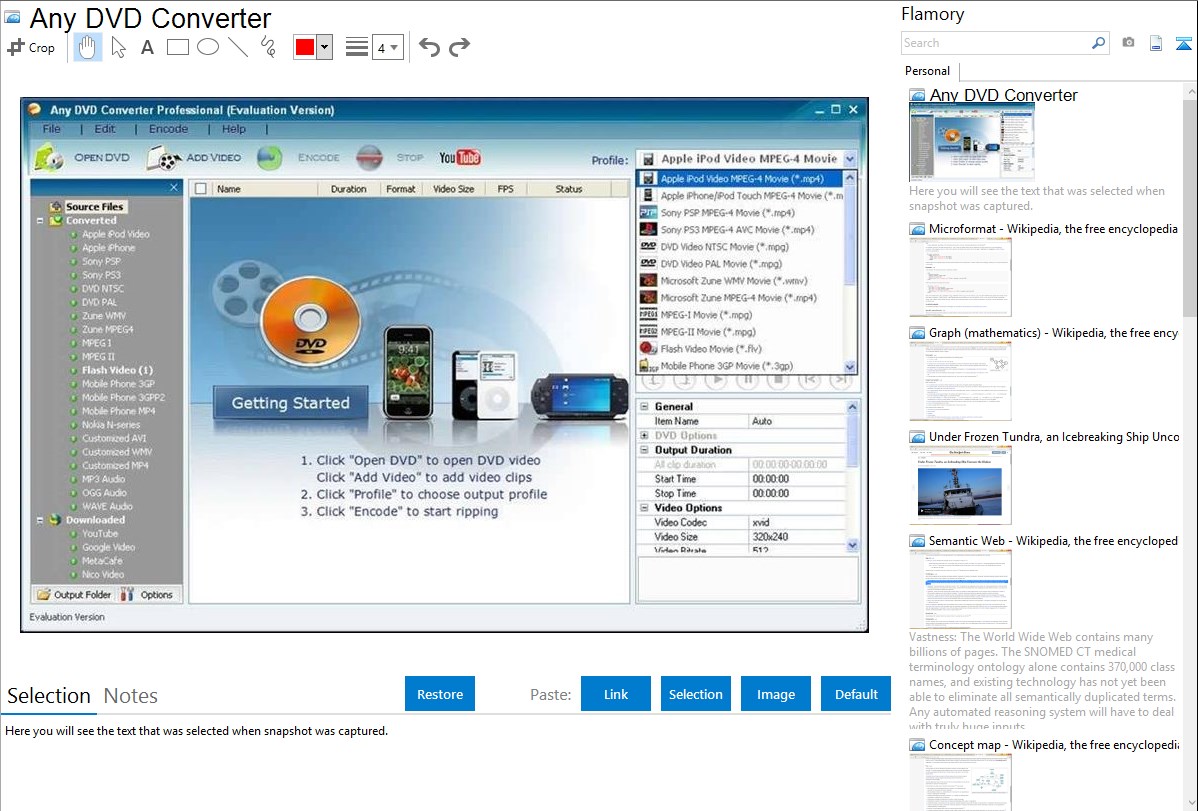
Task: Select Apple iPhone in the tree
Action: (x=108, y=248)
